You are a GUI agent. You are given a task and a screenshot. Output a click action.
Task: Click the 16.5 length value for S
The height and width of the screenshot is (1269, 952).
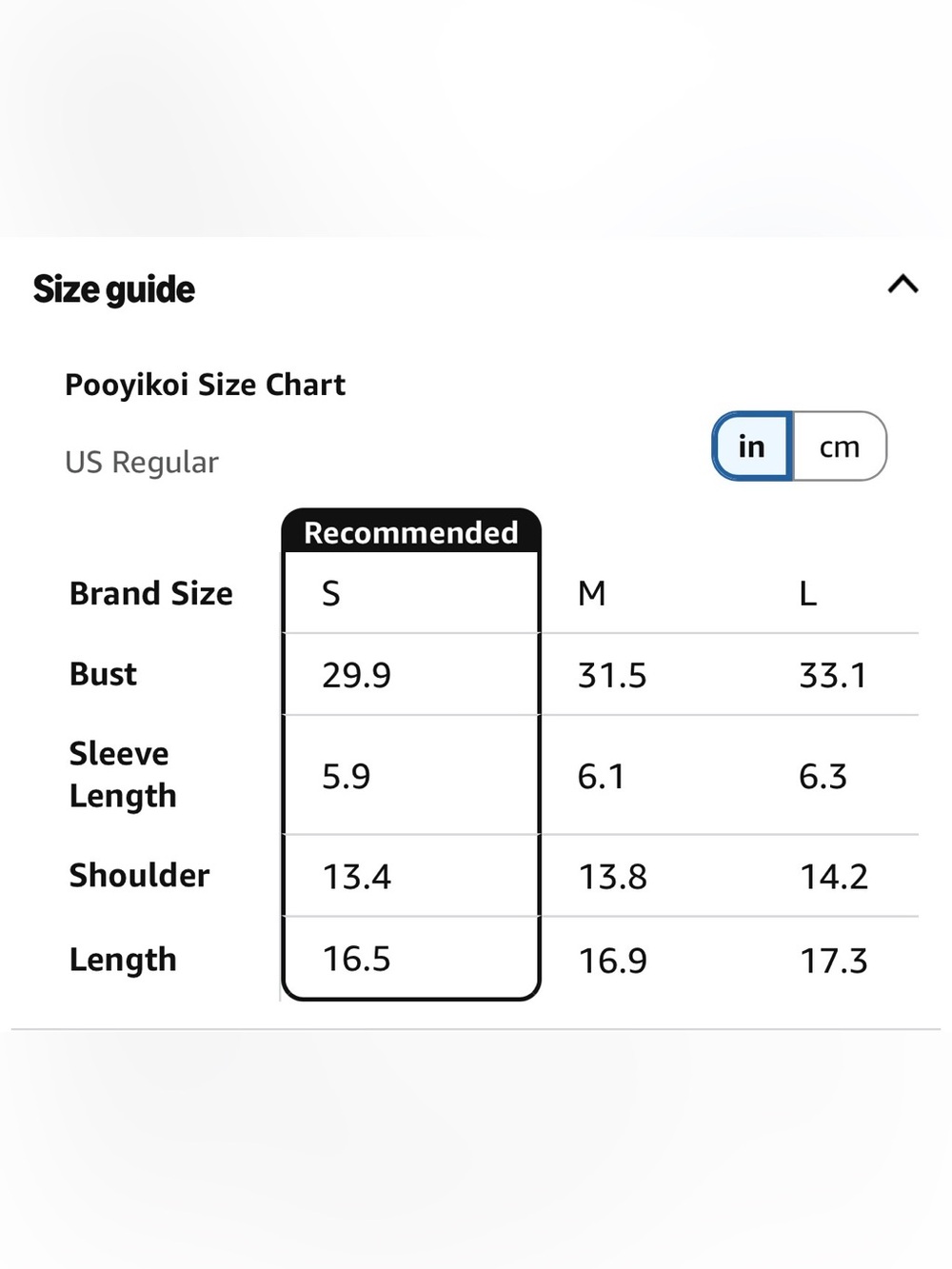[356, 959]
